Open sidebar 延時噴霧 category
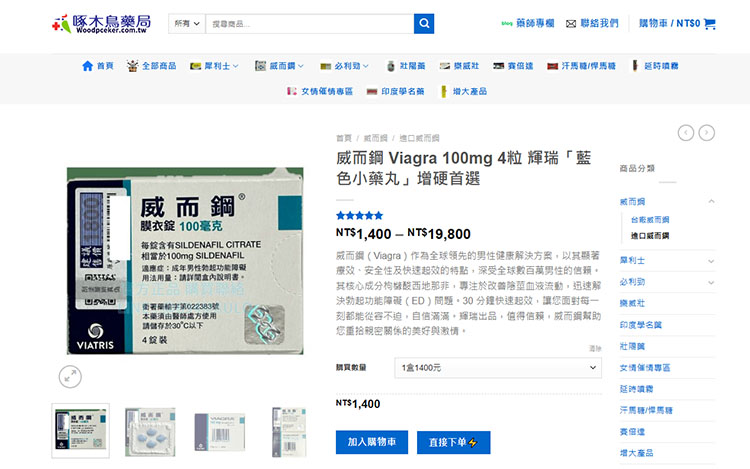The height and width of the screenshot is (469, 750). pyautogui.click(x=636, y=389)
